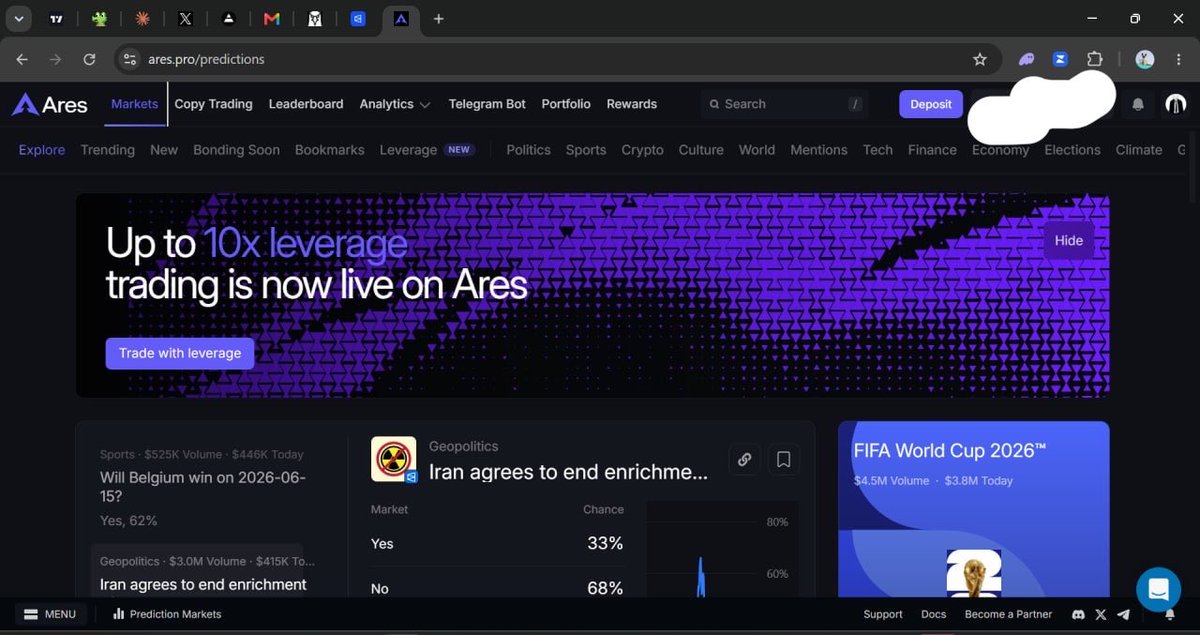Filter markets by World
This screenshot has height=635, width=1200.
(x=757, y=150)
